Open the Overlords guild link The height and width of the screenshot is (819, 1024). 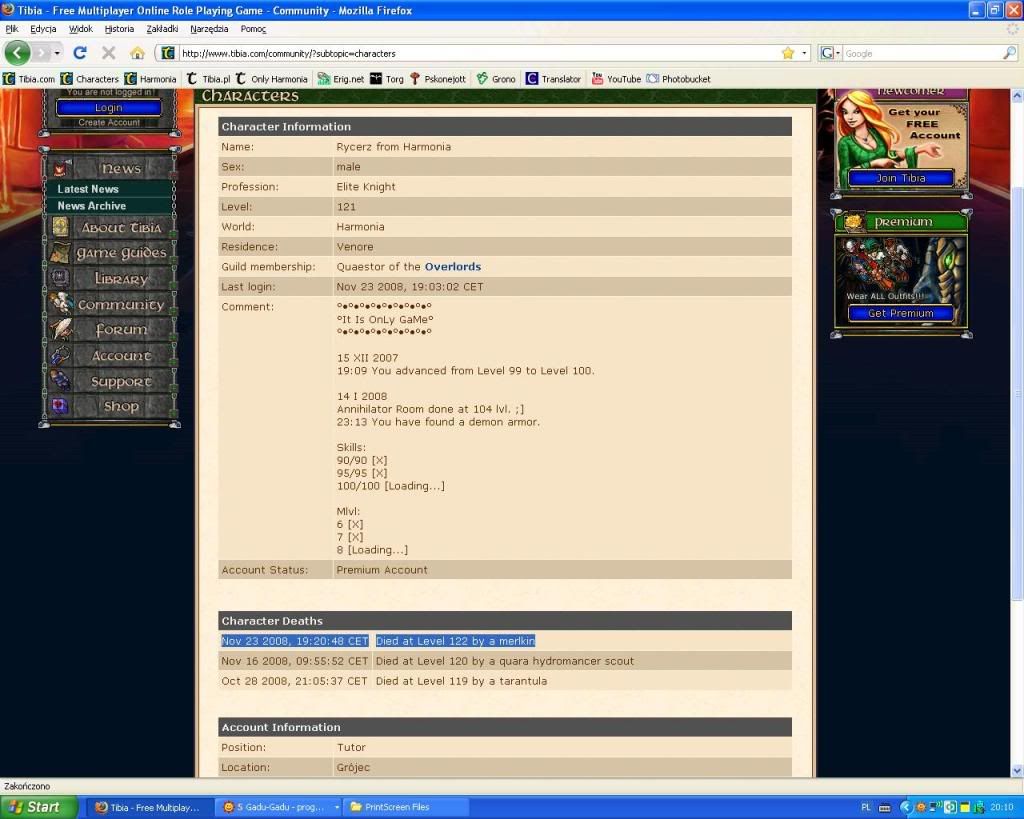click(x=453, y=266)
